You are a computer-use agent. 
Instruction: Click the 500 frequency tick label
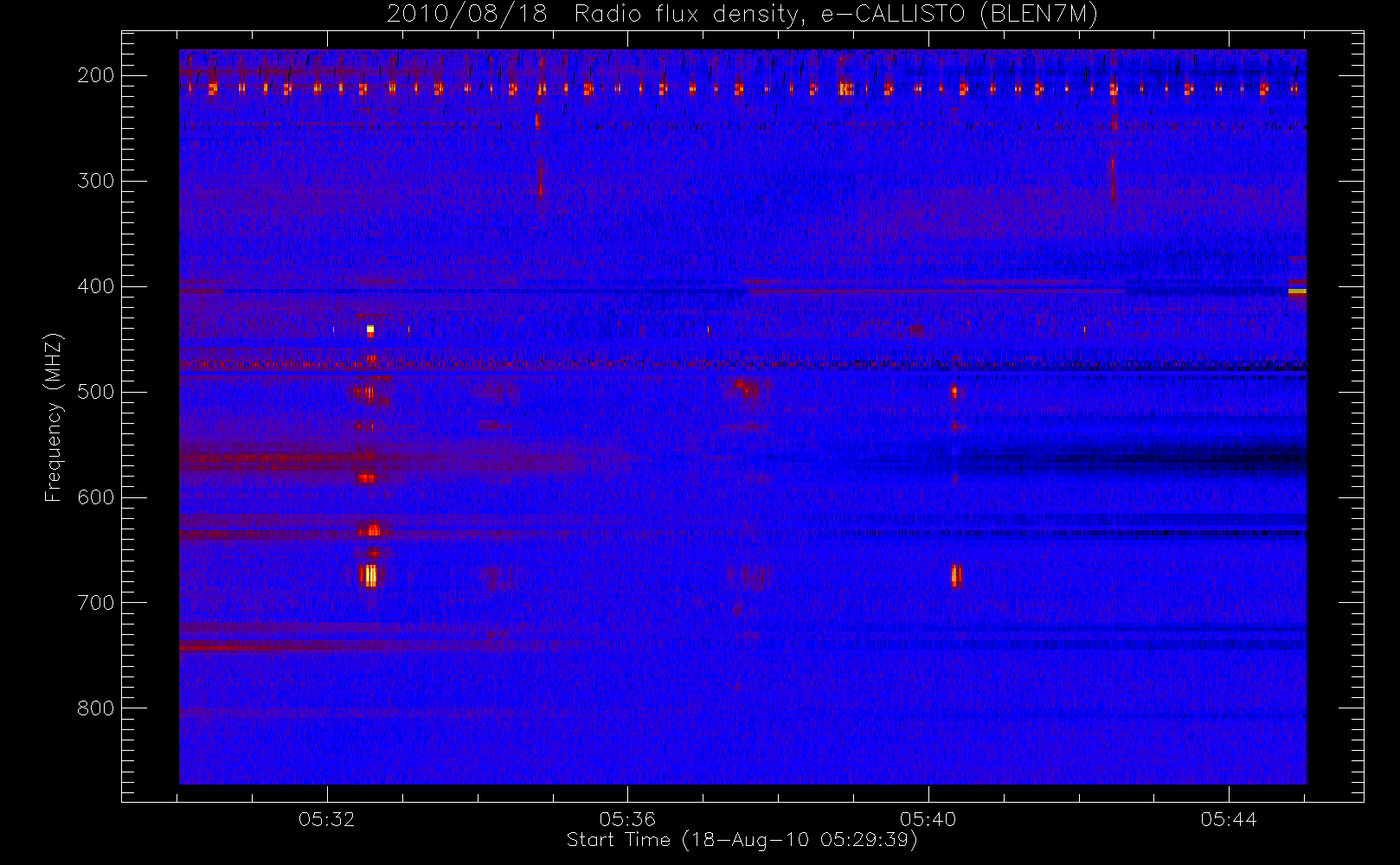point(96,392)
